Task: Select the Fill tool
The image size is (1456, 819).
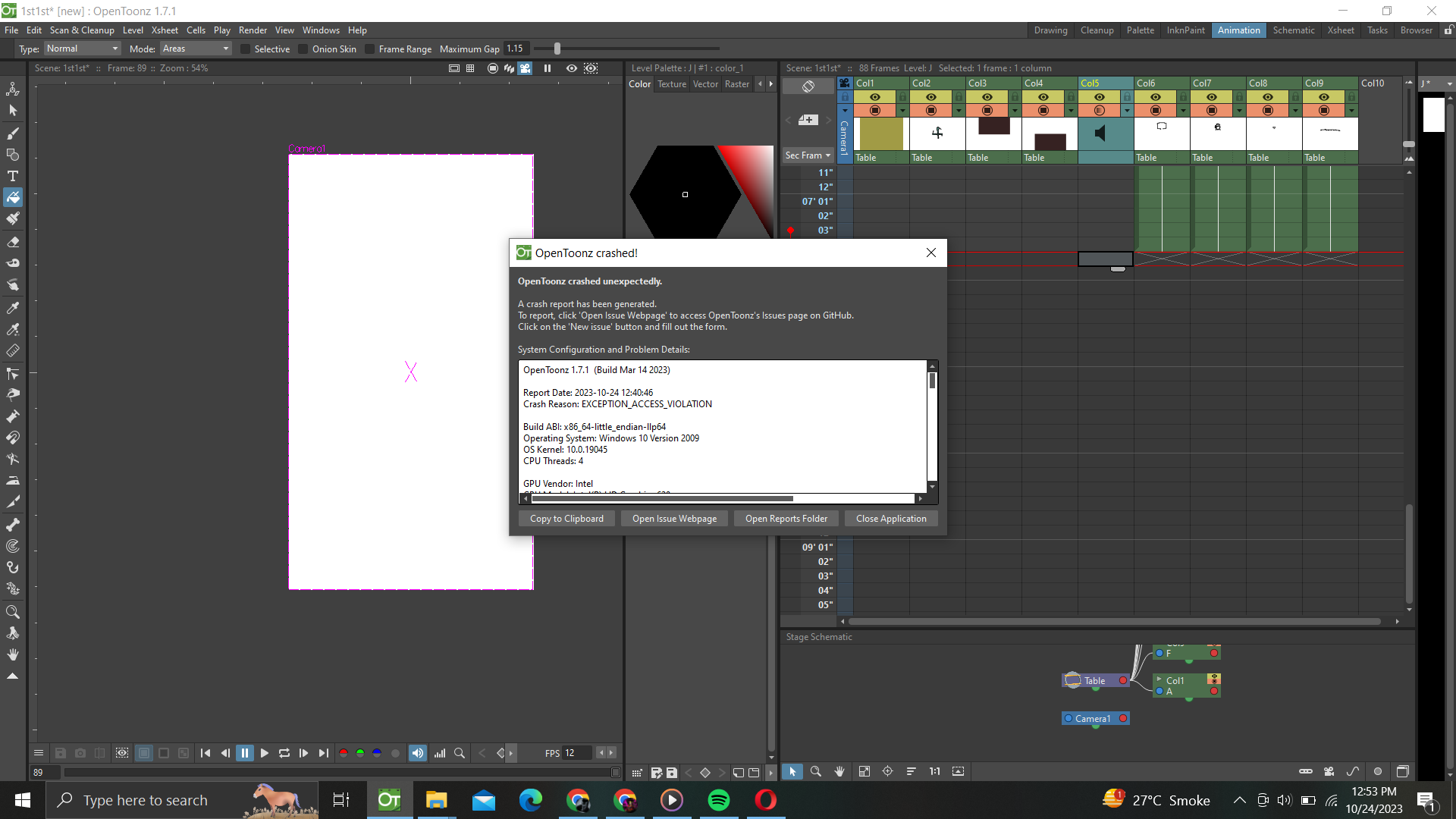Action: click(x=13, y=197)
